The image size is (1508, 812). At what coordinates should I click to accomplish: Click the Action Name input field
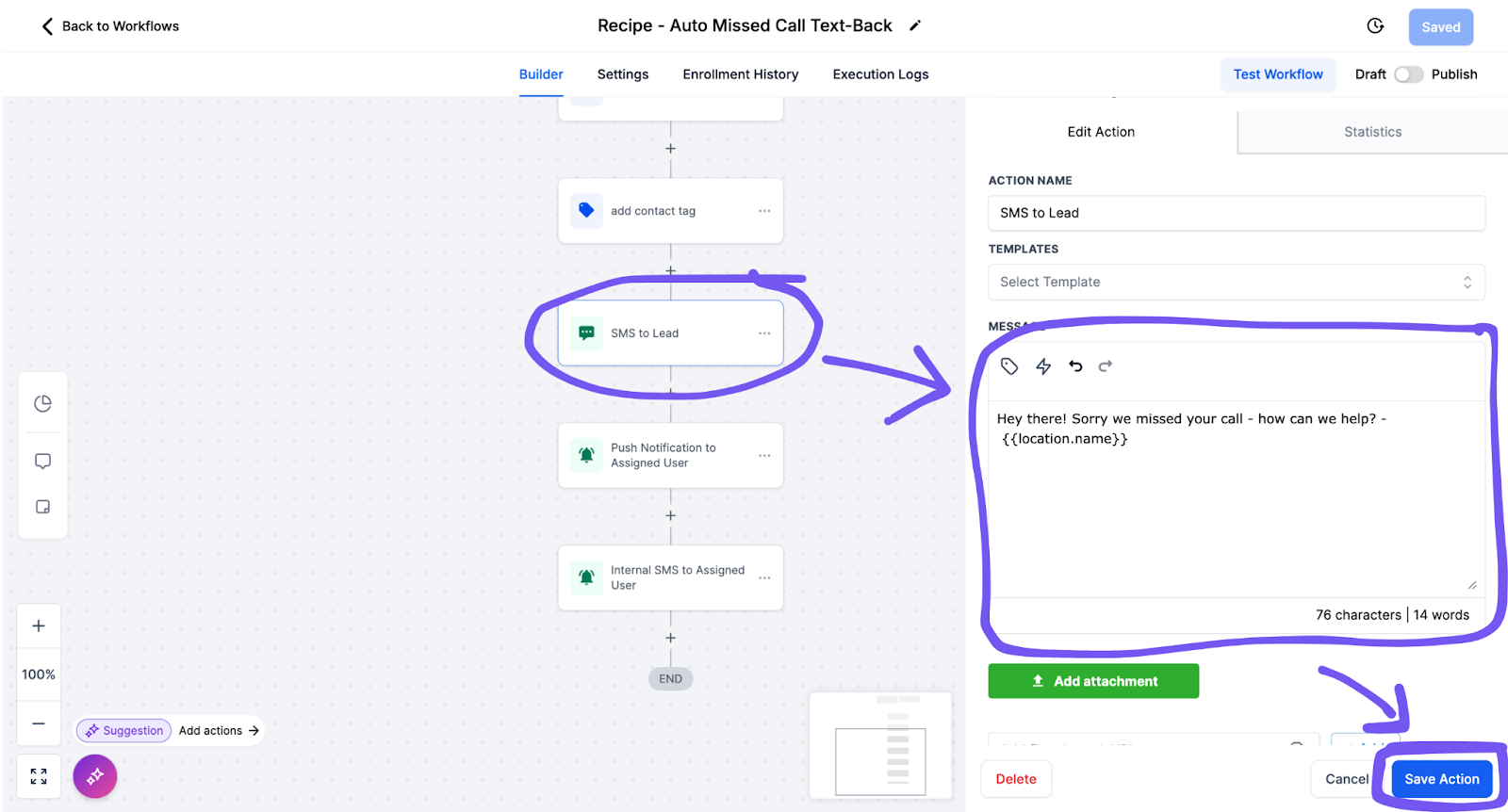1237,213
